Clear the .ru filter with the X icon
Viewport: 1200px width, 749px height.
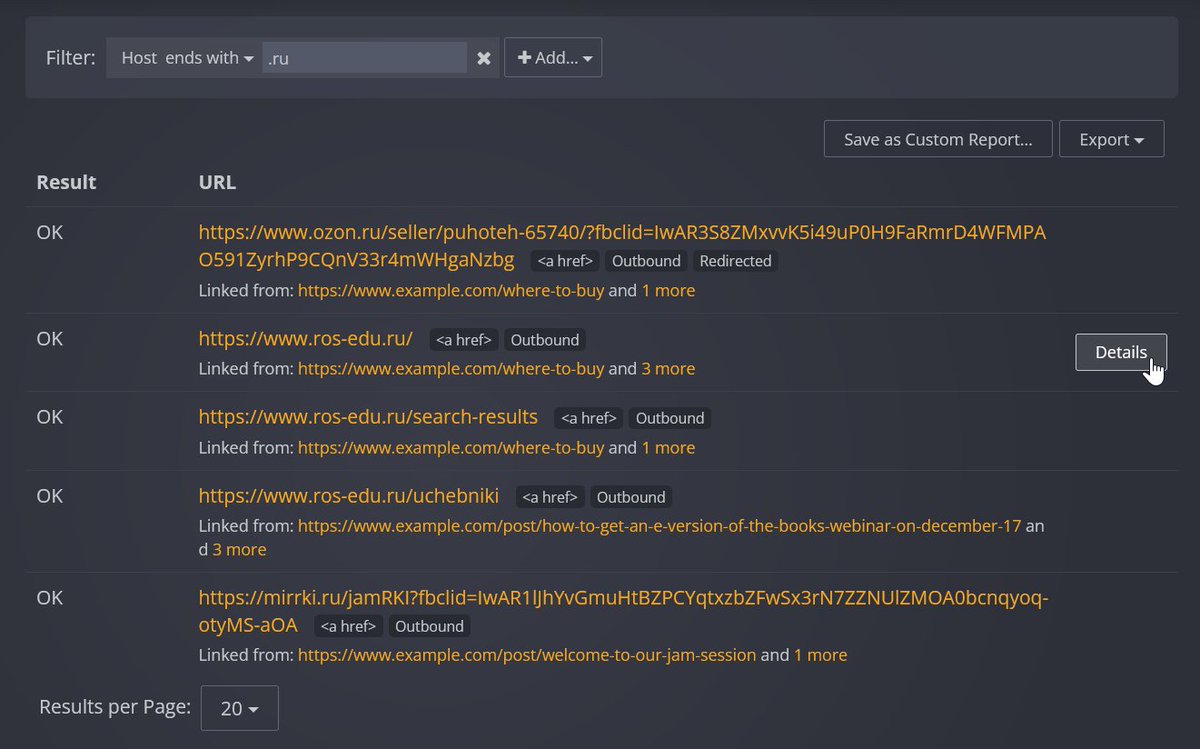coord(484,58)
